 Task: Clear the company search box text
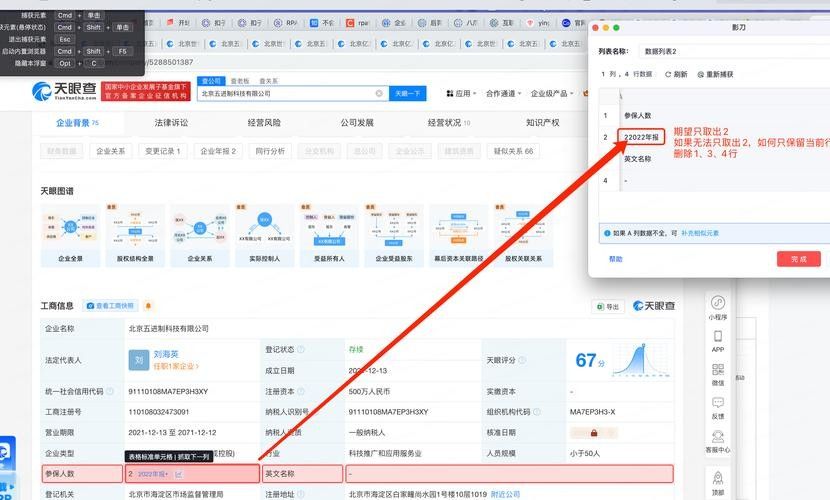(x=379, y=94)
